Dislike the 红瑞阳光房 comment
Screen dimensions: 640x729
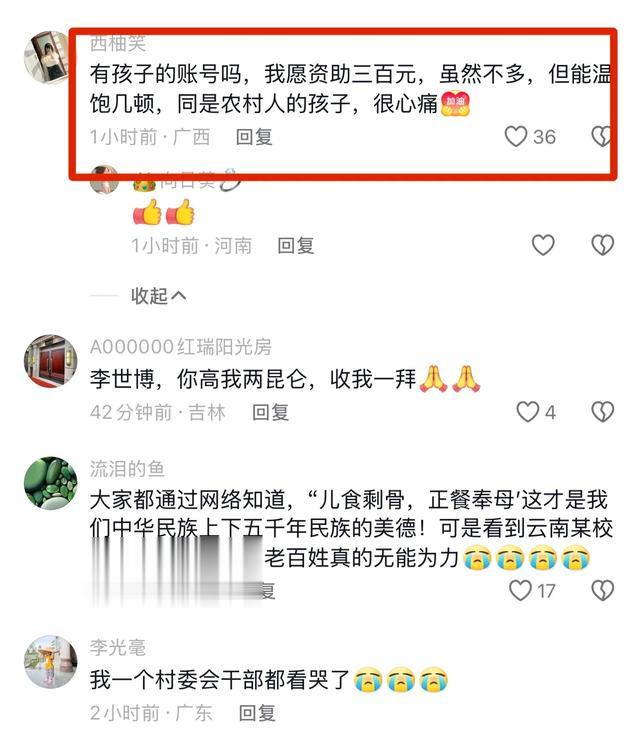coord(602,412)
